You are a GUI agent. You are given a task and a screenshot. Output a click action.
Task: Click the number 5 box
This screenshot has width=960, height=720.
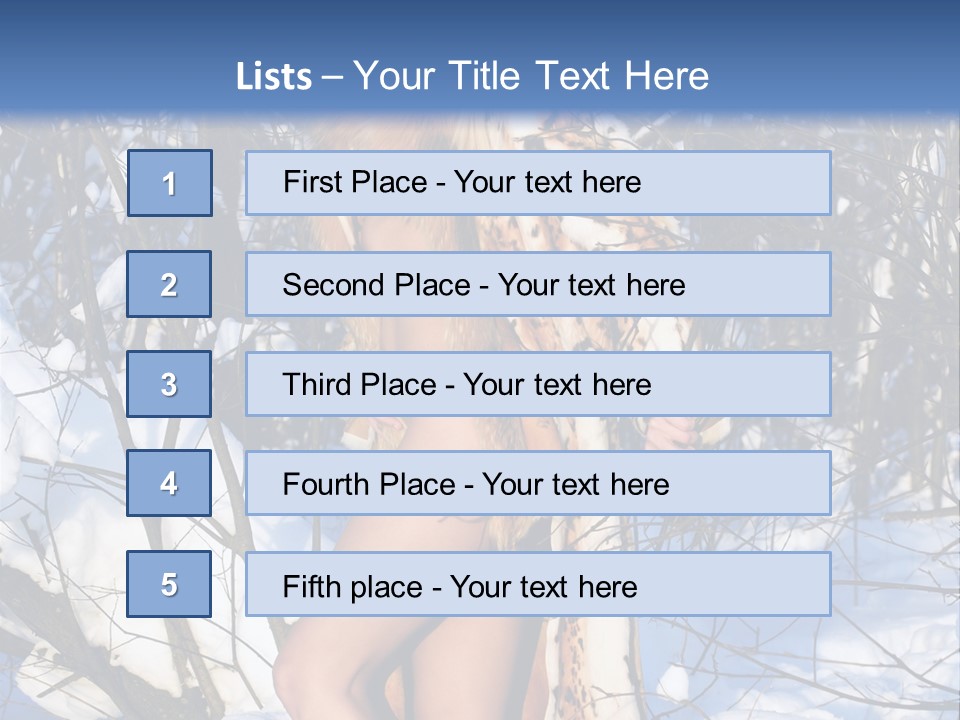coord(169,584)
